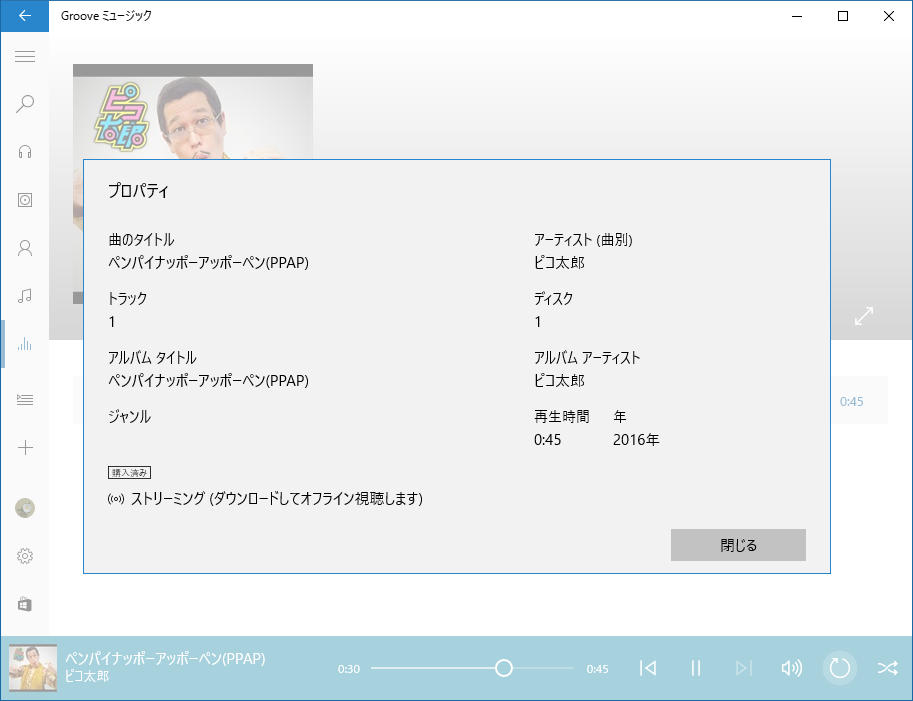Toggle repeat mode
Image resolution: width=913 pixels, height=701 pixels.
click(x=840, y=668)
